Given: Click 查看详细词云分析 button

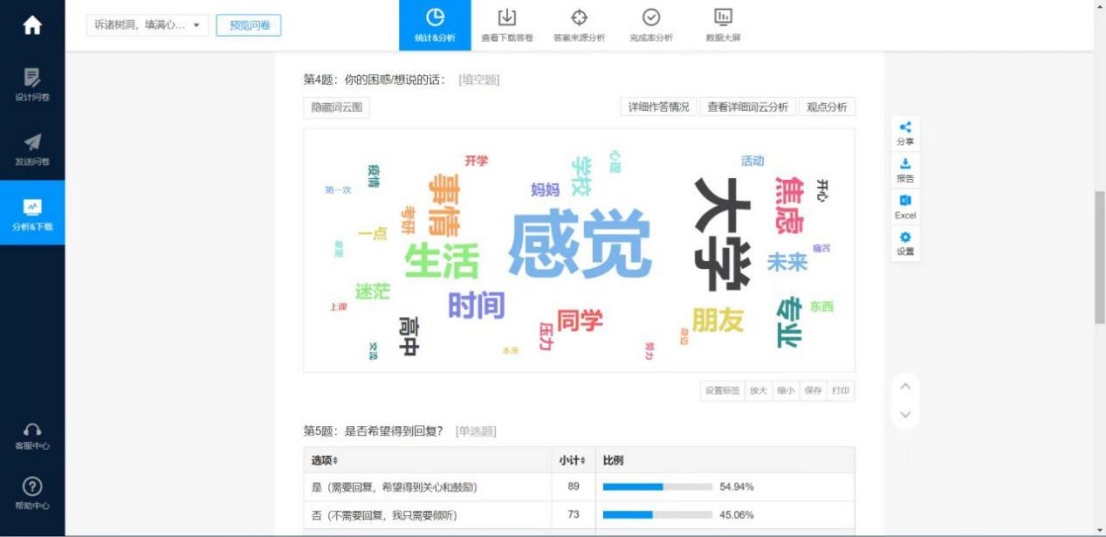Looking at the screenshot, I should (x=747, y=107).
